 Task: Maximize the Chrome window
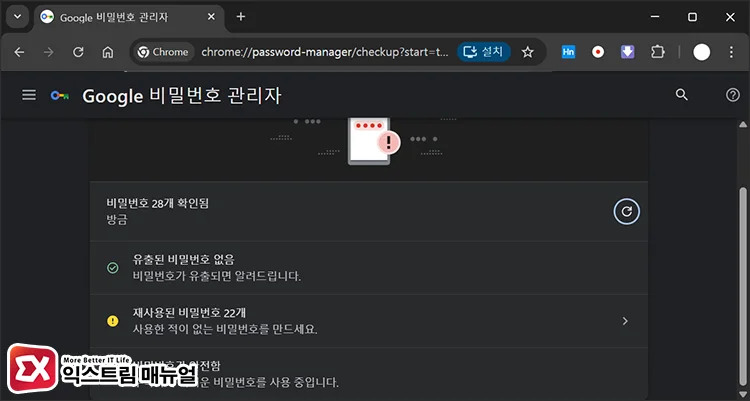[x=692, y=17]
